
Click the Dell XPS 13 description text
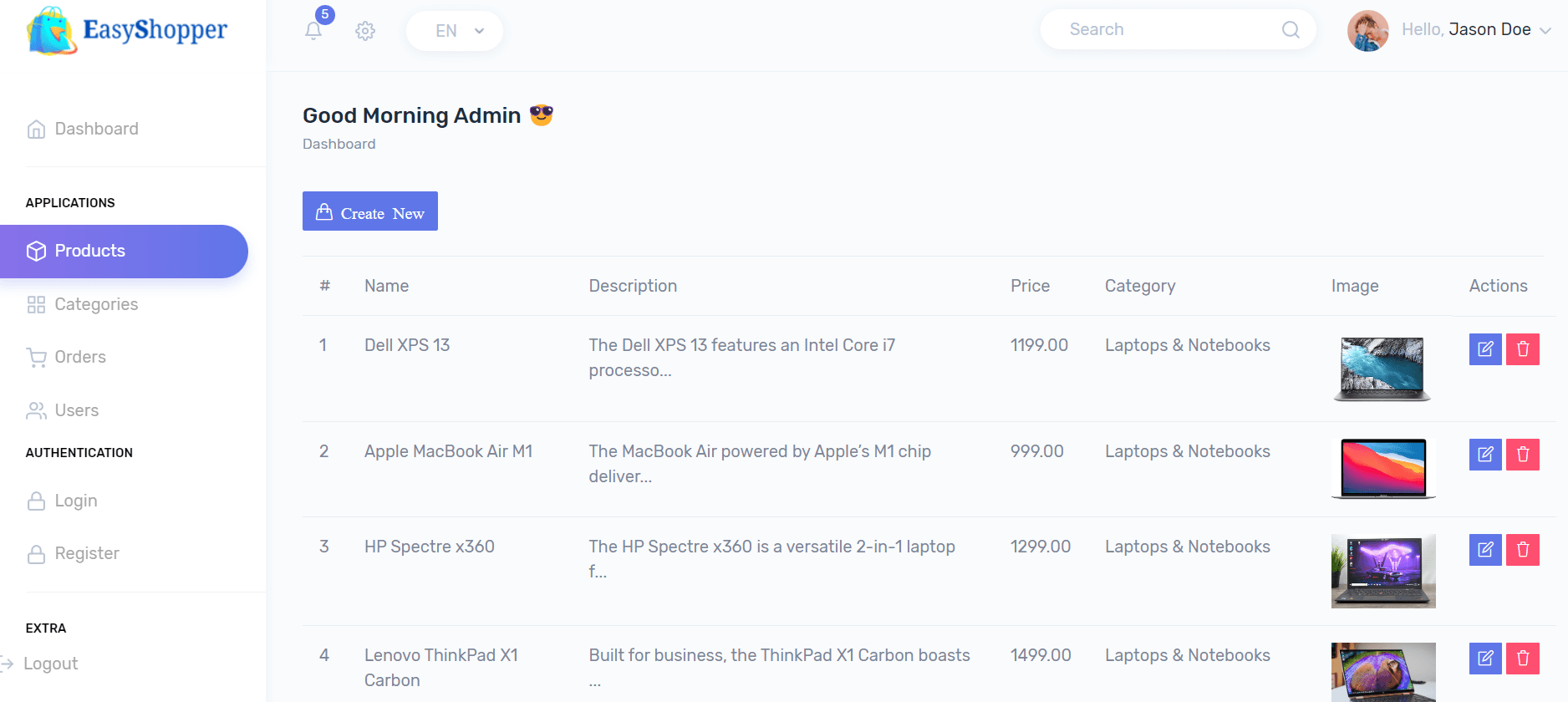coord(742,358)
